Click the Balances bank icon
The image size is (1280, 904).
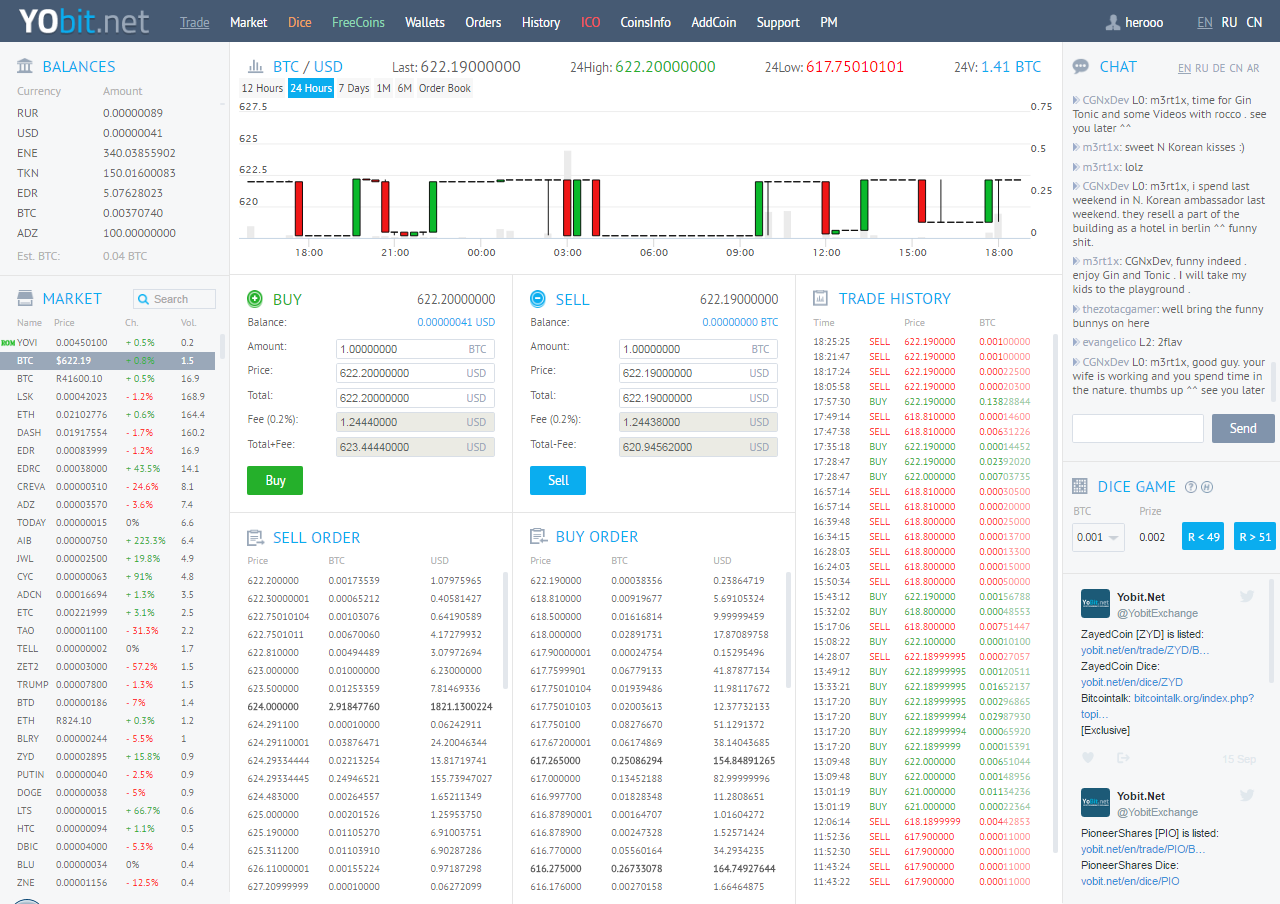[x=25, y=66]
